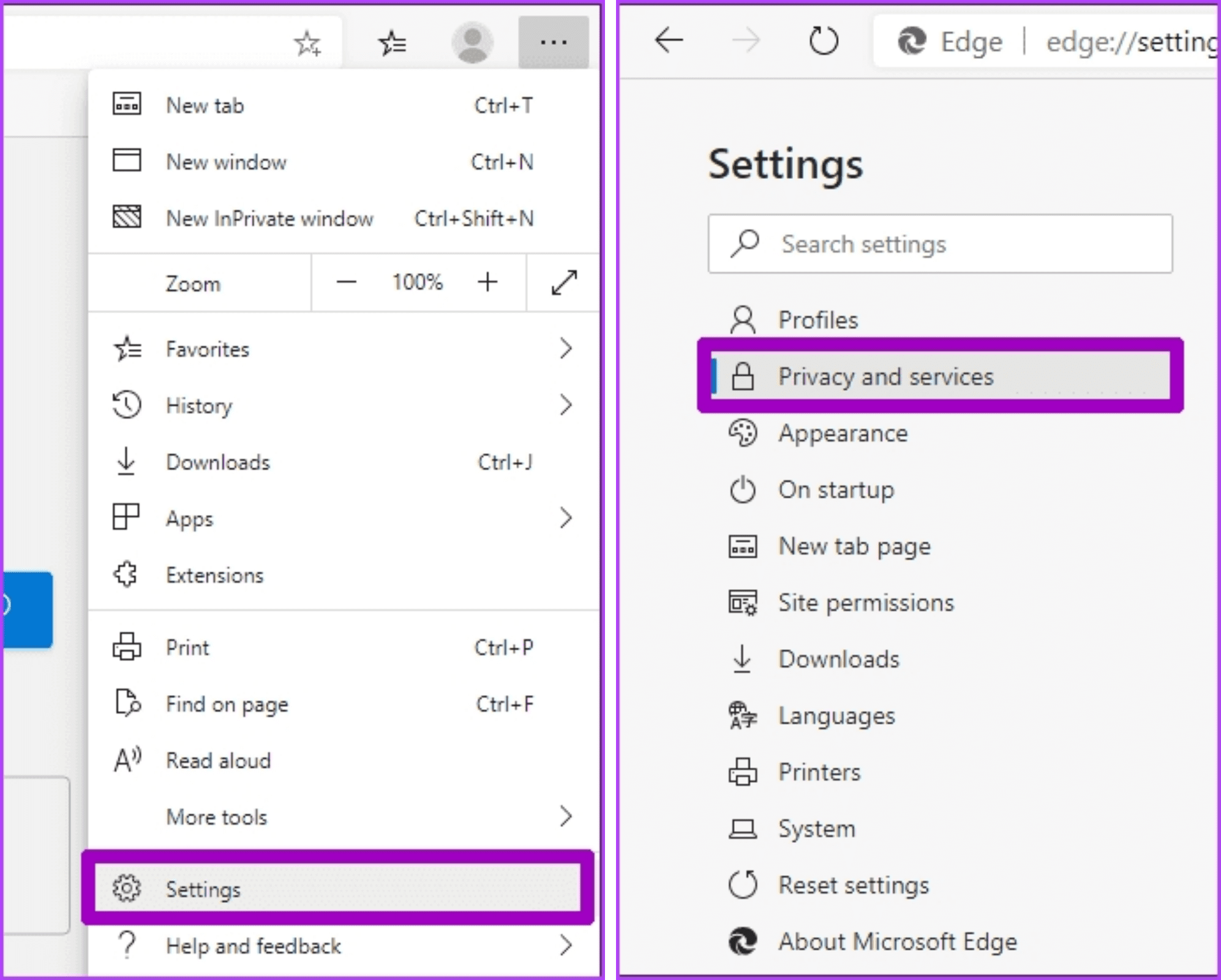The height and width of the screenshot is (980, 1221).
Task: Expand the Favorites submenu
Action: pyautogui.click(x=343, y=349)
